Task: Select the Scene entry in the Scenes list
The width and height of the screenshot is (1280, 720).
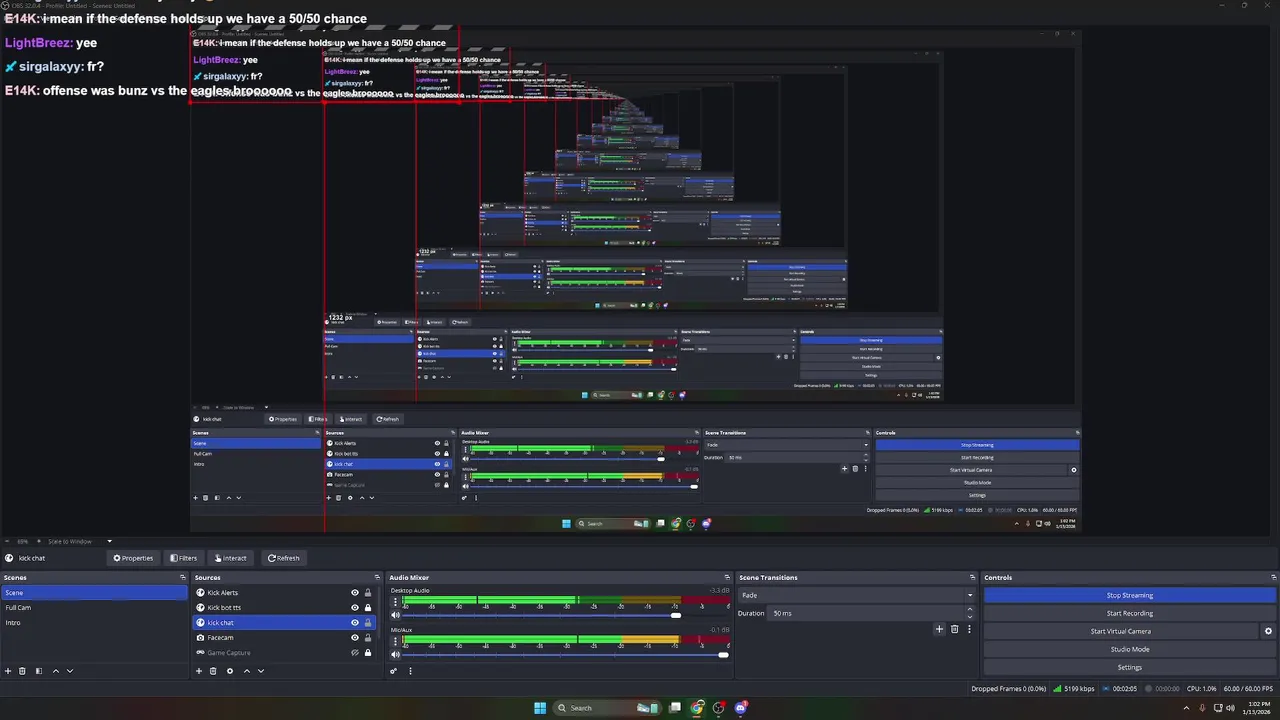Action: pyautogui.click(x=94, y=593)
